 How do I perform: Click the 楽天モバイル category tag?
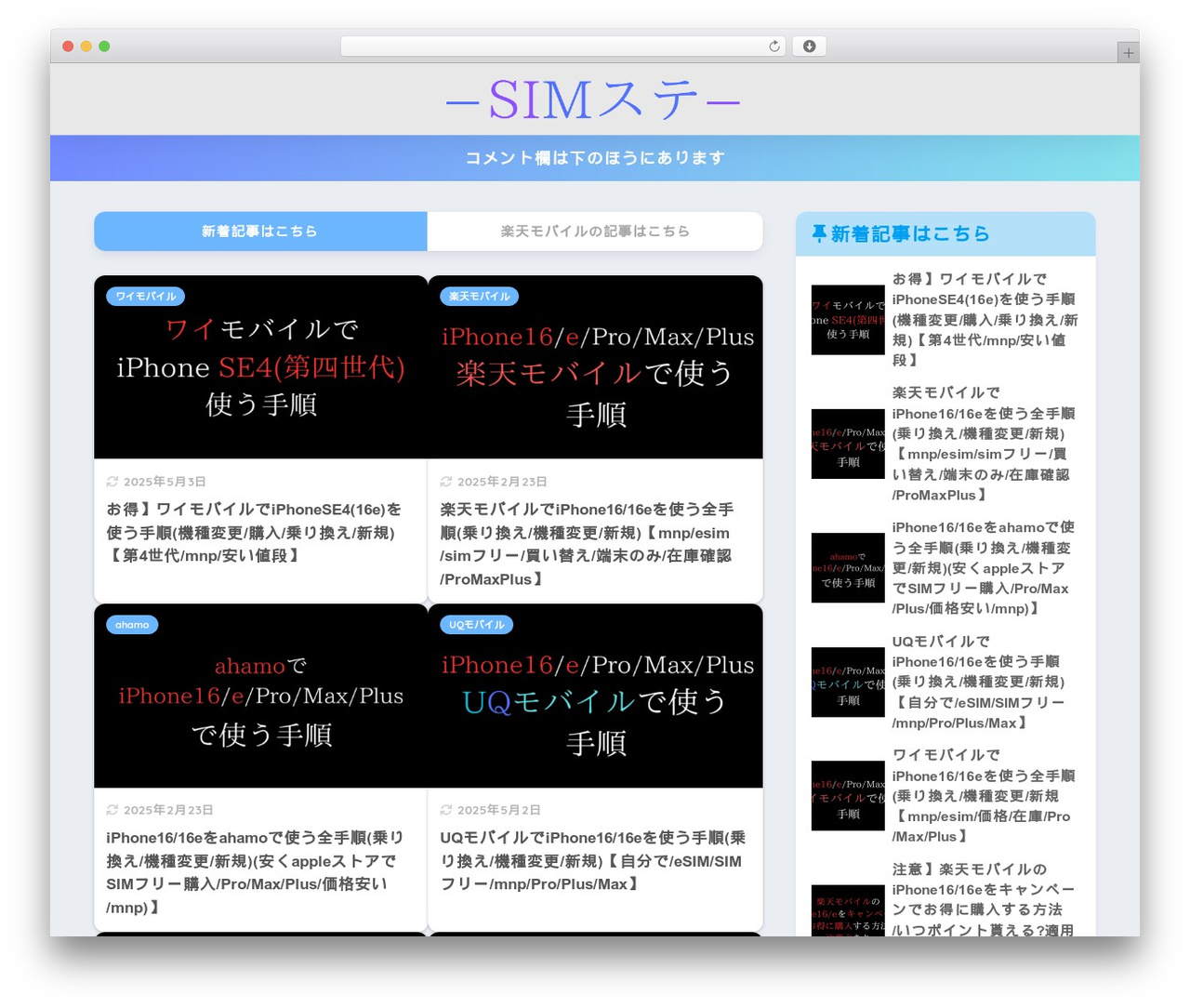[x=479, y=297]
